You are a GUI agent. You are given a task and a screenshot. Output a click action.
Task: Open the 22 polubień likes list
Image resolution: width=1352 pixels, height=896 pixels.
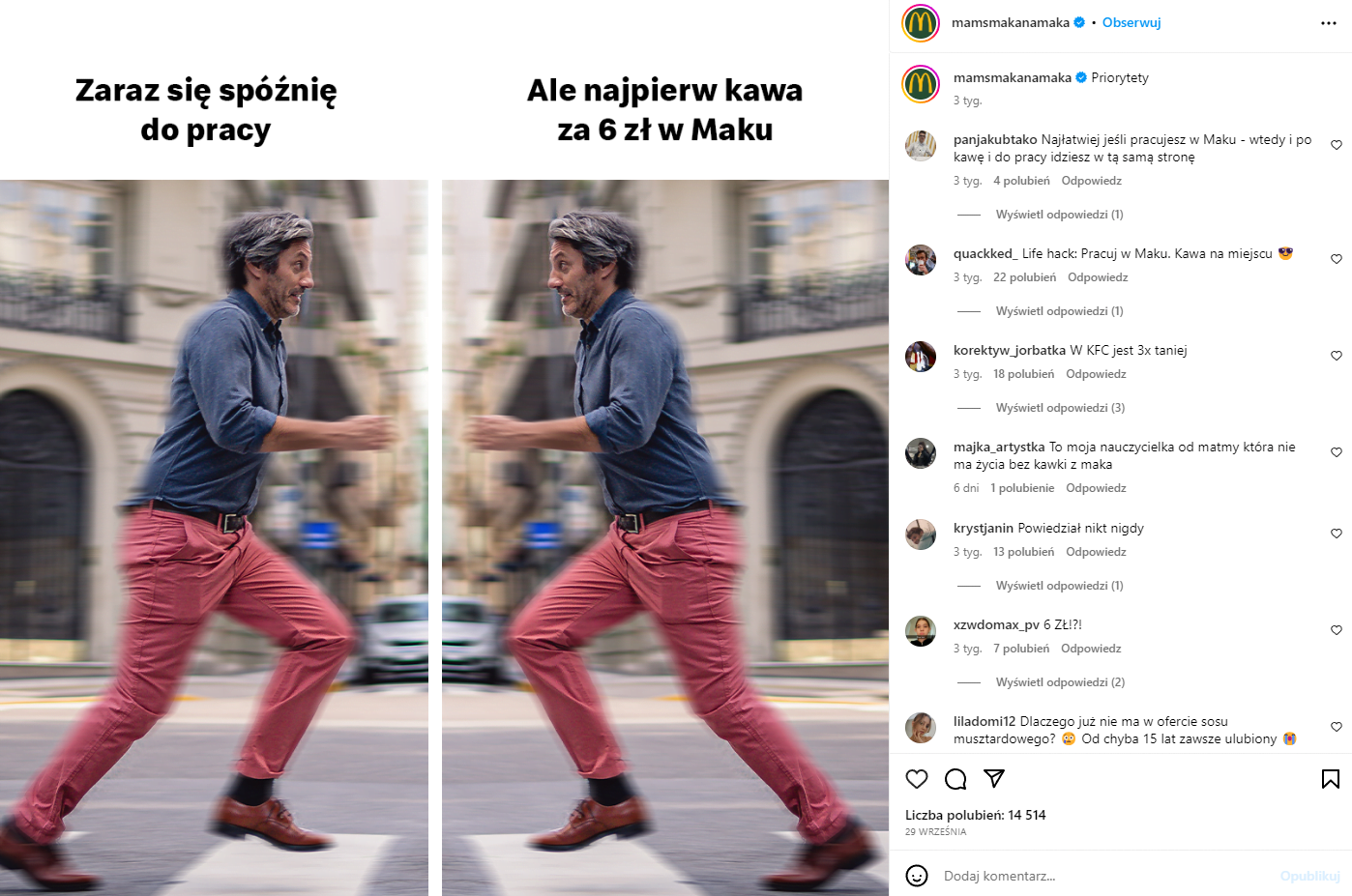point(1024,277)
